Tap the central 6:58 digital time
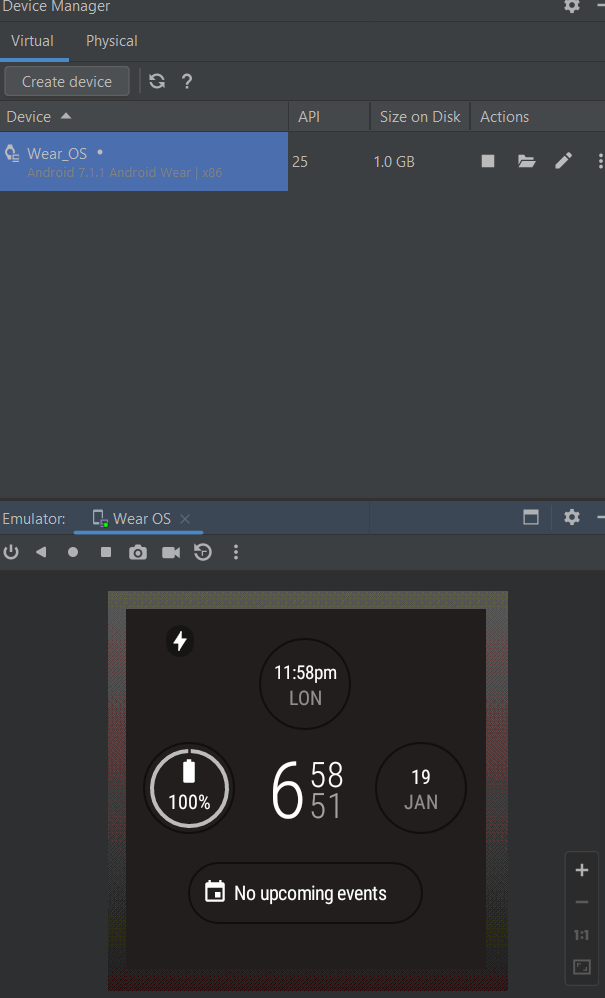The height and width of the screenshot is (998, 605). point(307,790)
